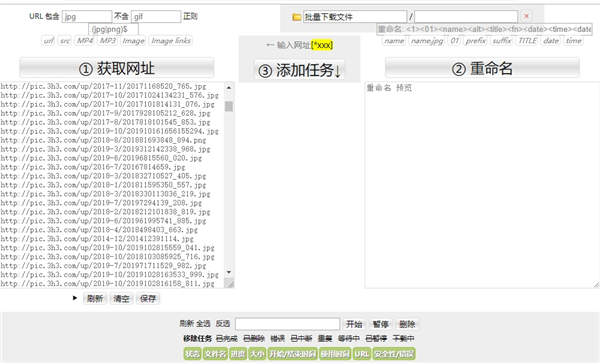Click URL line ending 201881693848_894.png
The image size is (600, 363).
tap(103, 140)
